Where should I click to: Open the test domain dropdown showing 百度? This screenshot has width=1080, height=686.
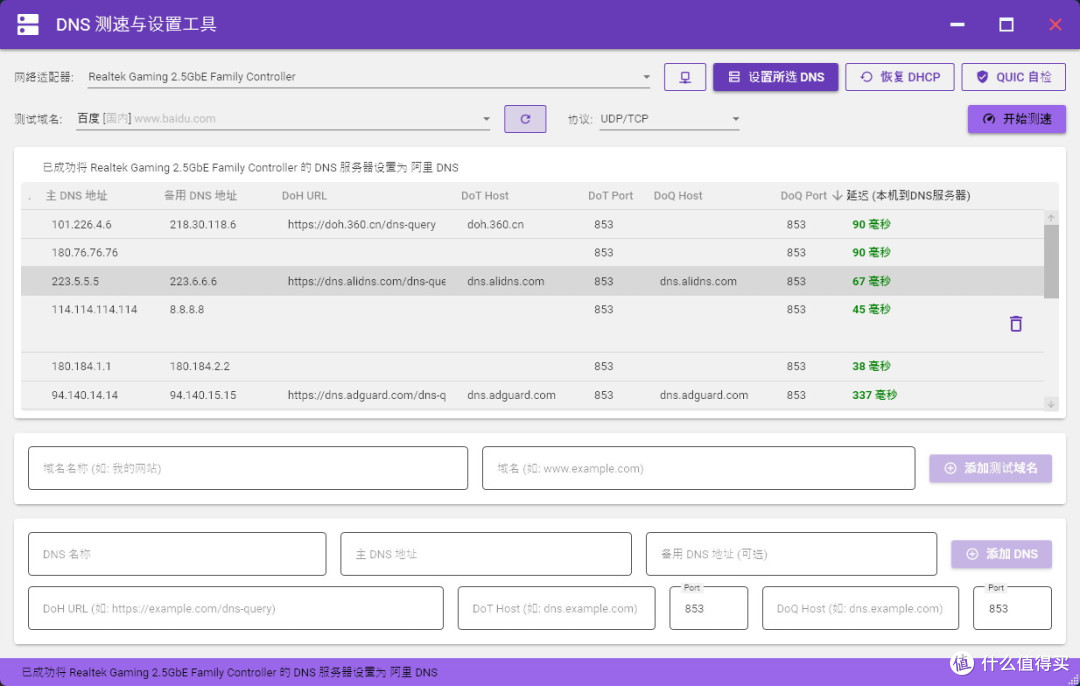tap(283, 118)
